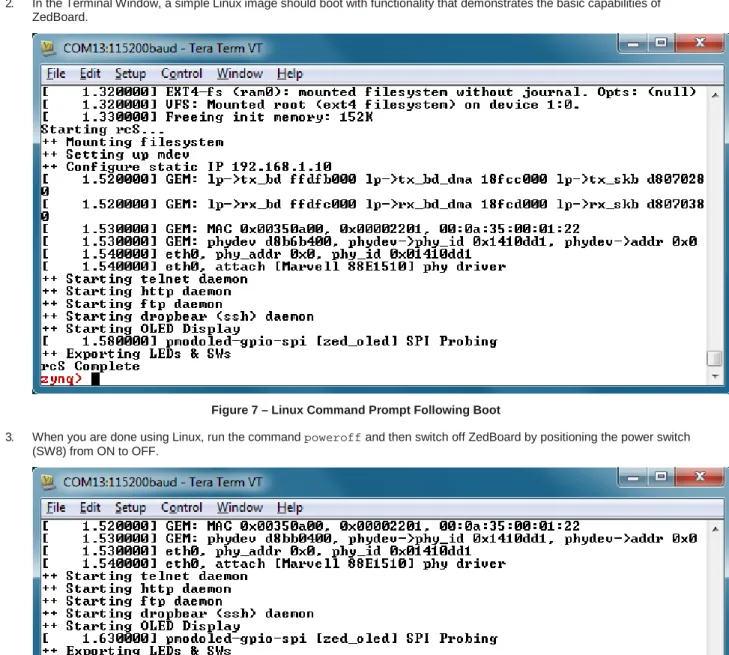Click 'Starting OLED Display' line in upper terminal
The image size is (729, 655).
(x=141, y=329)
